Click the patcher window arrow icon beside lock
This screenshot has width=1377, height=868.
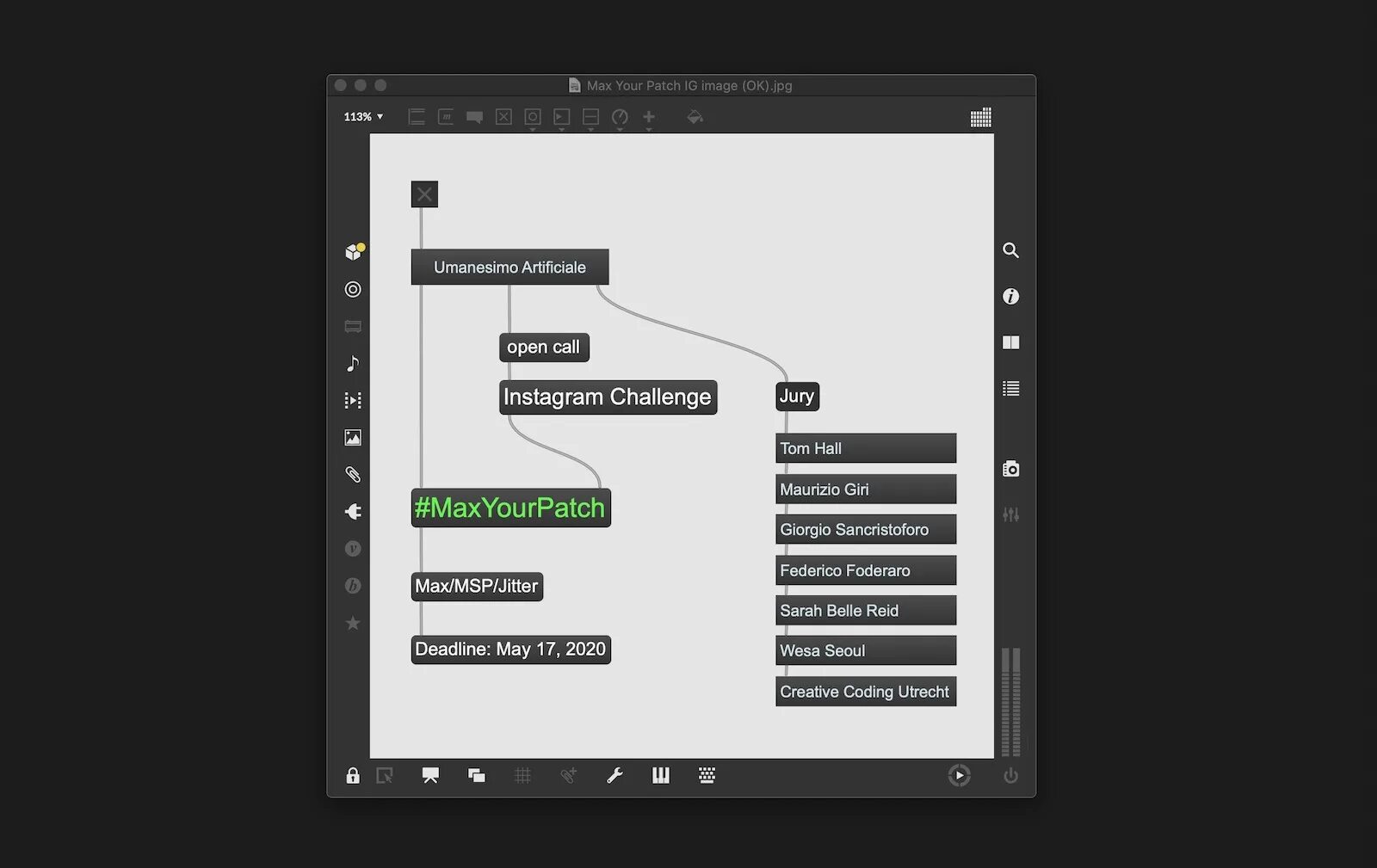(x=385, y=776)
